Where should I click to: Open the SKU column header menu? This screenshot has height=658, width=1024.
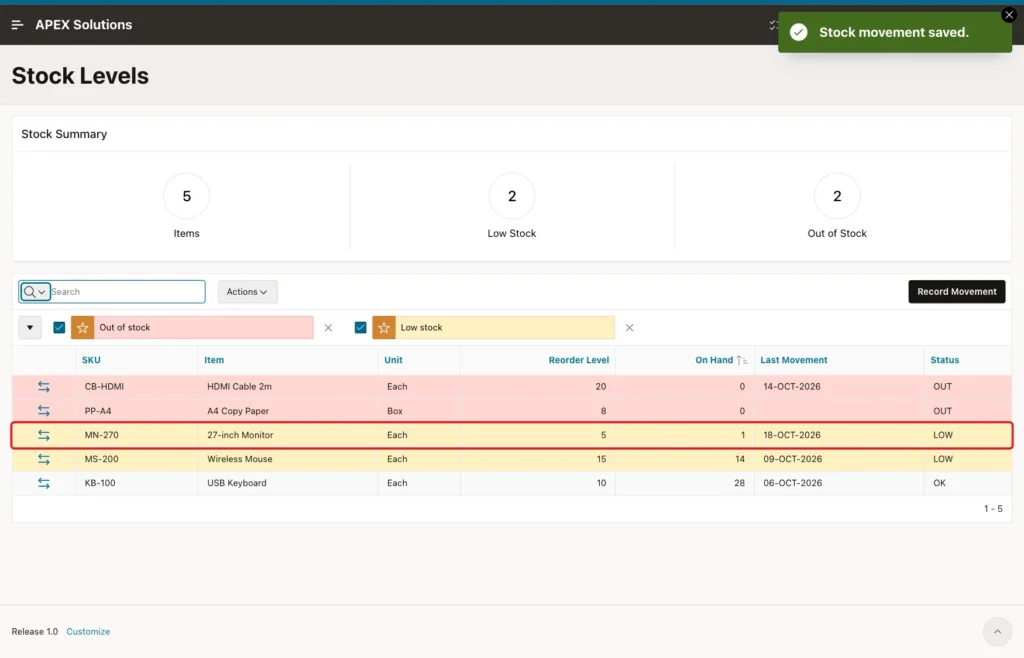(x=91, y=360)
